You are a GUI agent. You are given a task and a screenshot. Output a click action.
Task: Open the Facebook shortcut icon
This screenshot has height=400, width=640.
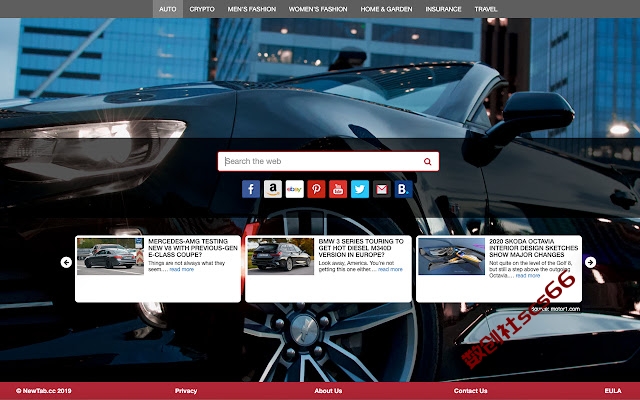coord(251,189)
